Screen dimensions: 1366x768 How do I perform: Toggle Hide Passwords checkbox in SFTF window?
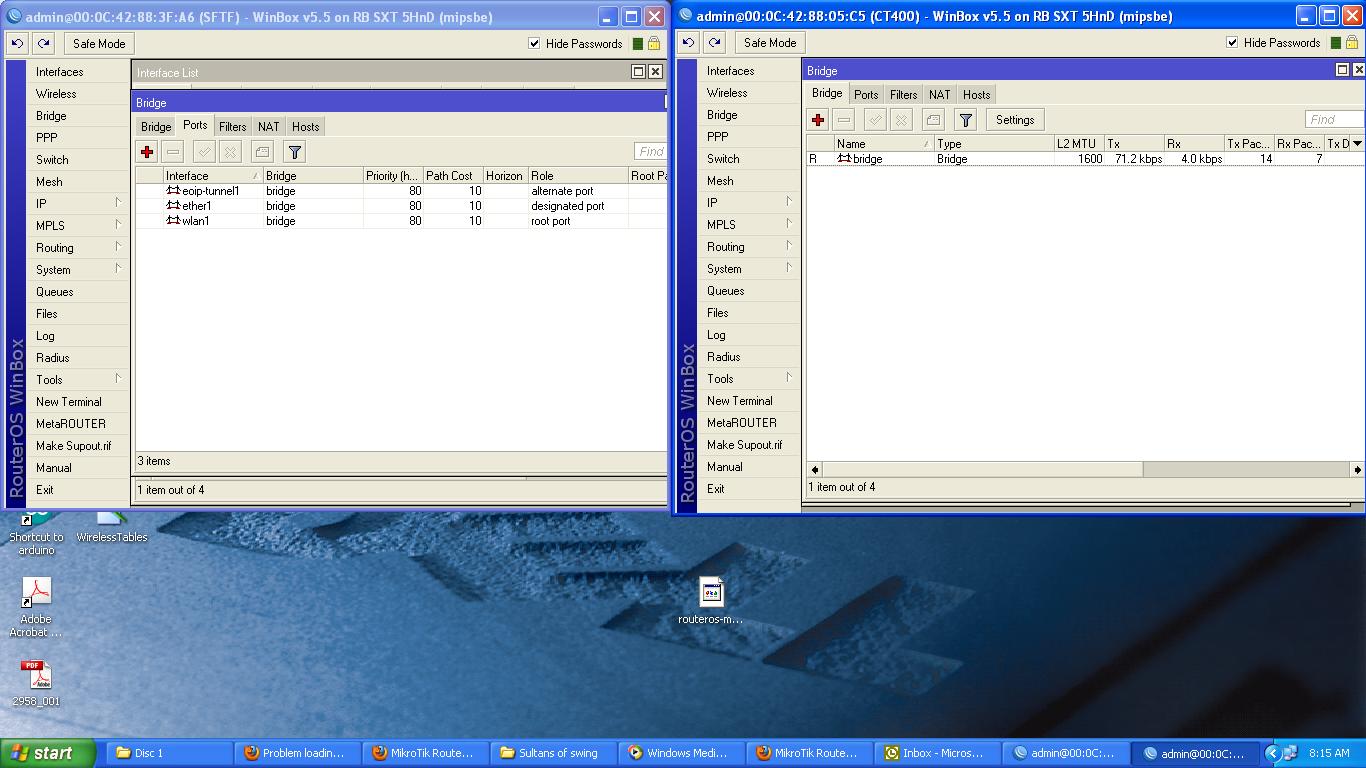tap(534, 43)
